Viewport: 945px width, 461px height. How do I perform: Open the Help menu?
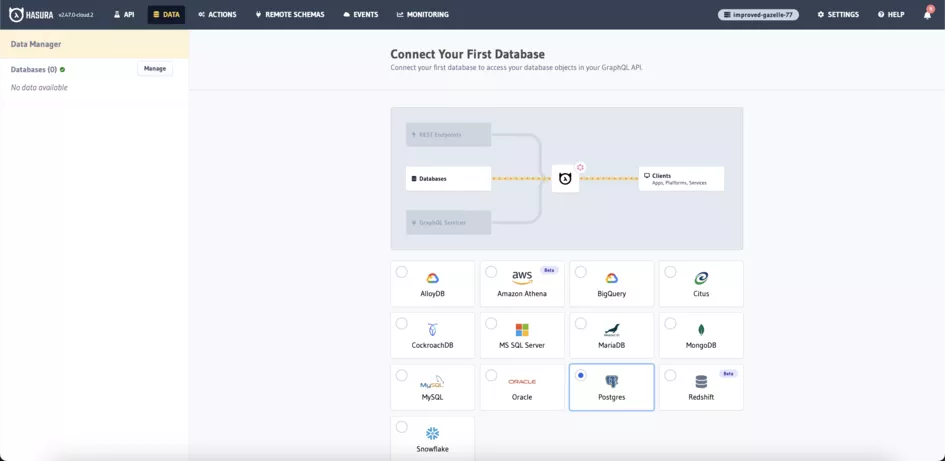coord(891,14)
